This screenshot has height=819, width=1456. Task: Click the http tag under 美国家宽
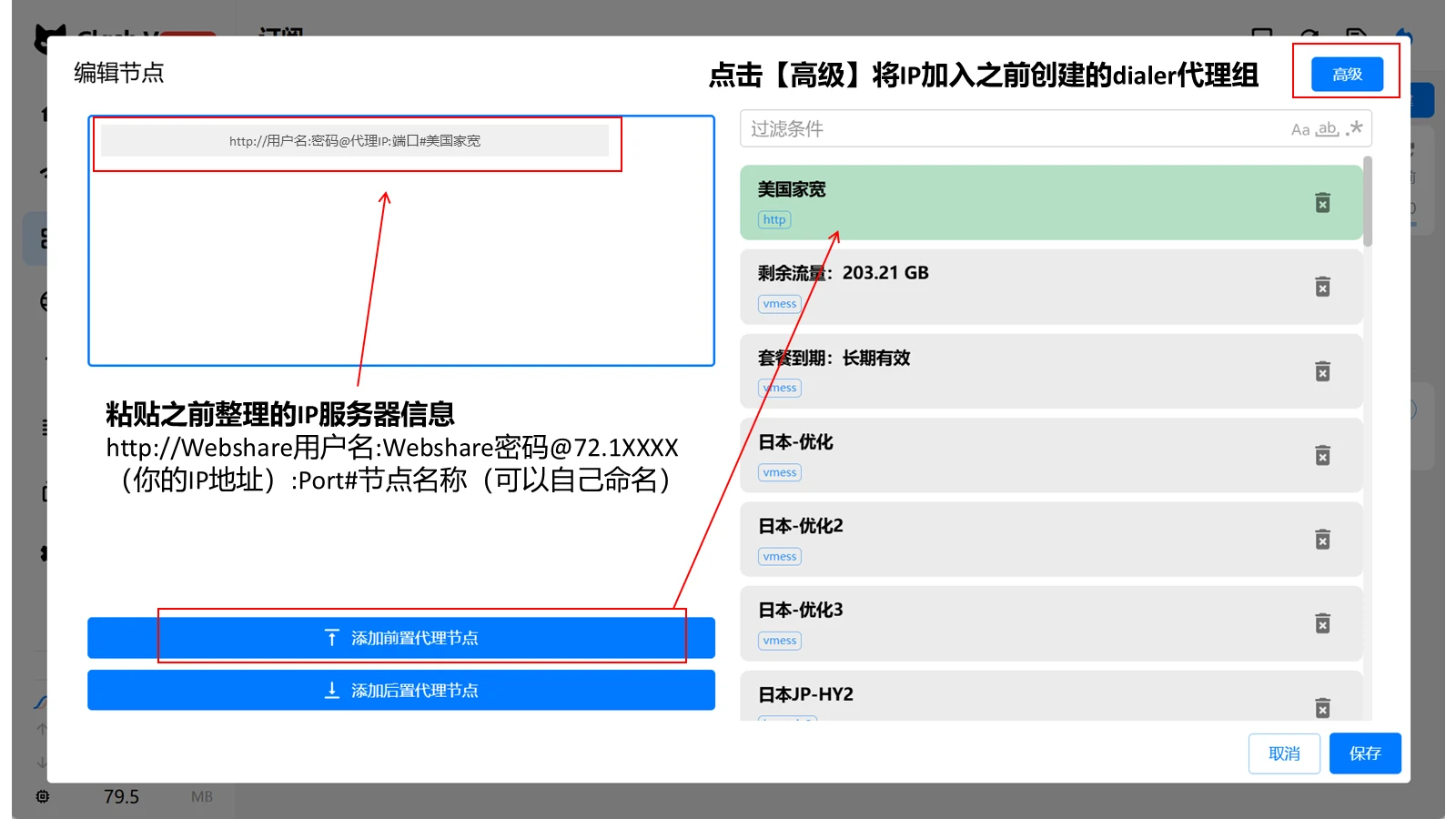pyautogui.click(x=774, y=220)
